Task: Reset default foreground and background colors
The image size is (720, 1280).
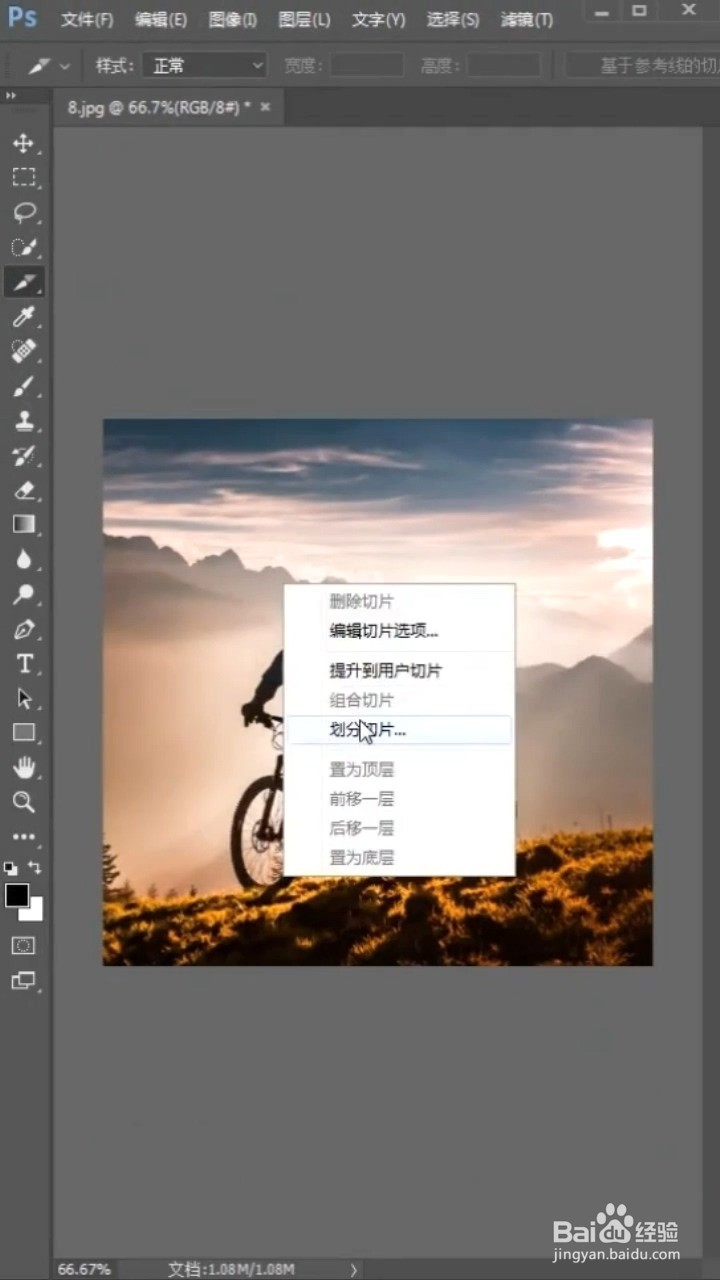Action: point(11,868)
